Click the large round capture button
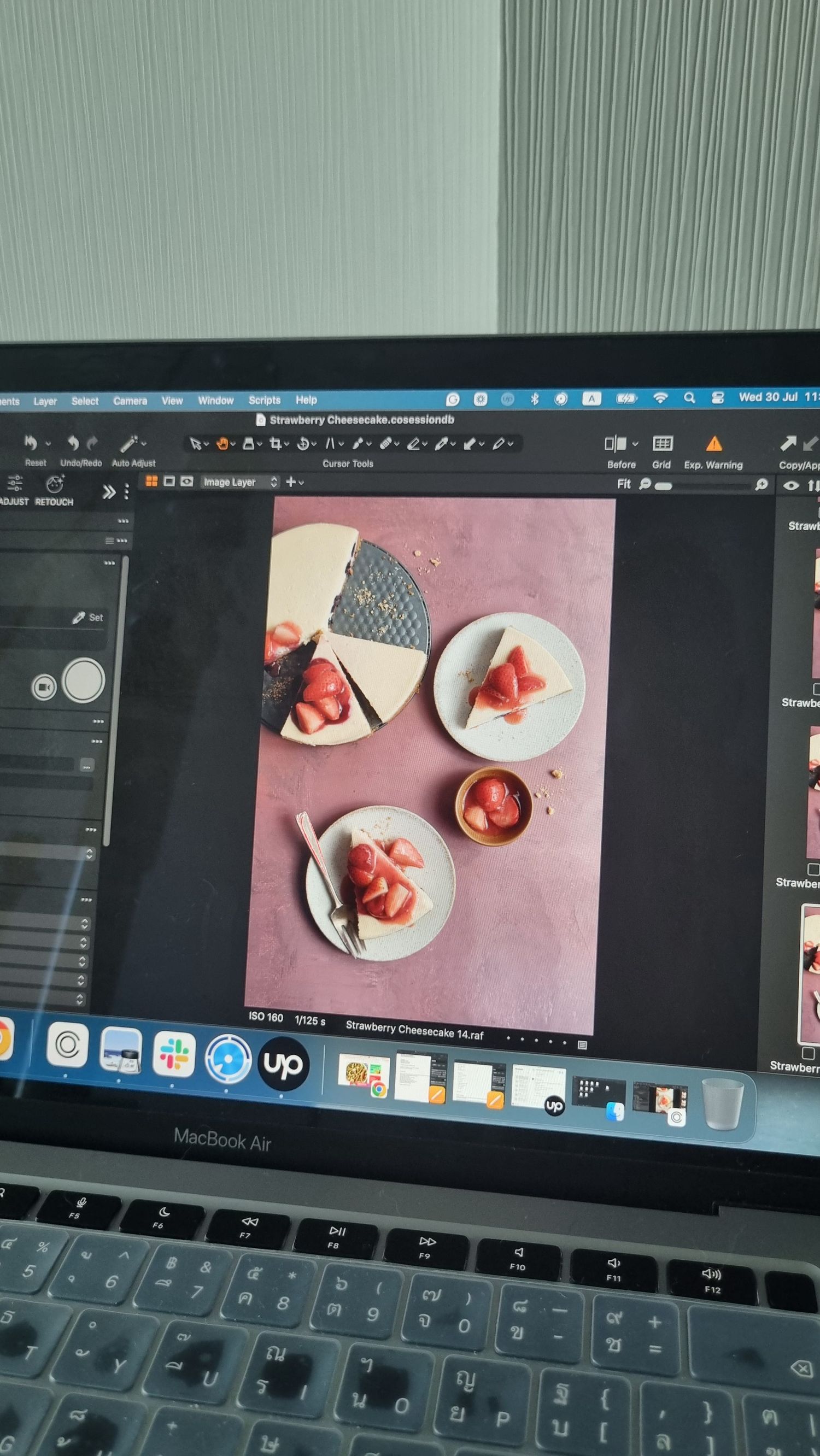Screen dimensions: 820x1456 tap(84, 680)
